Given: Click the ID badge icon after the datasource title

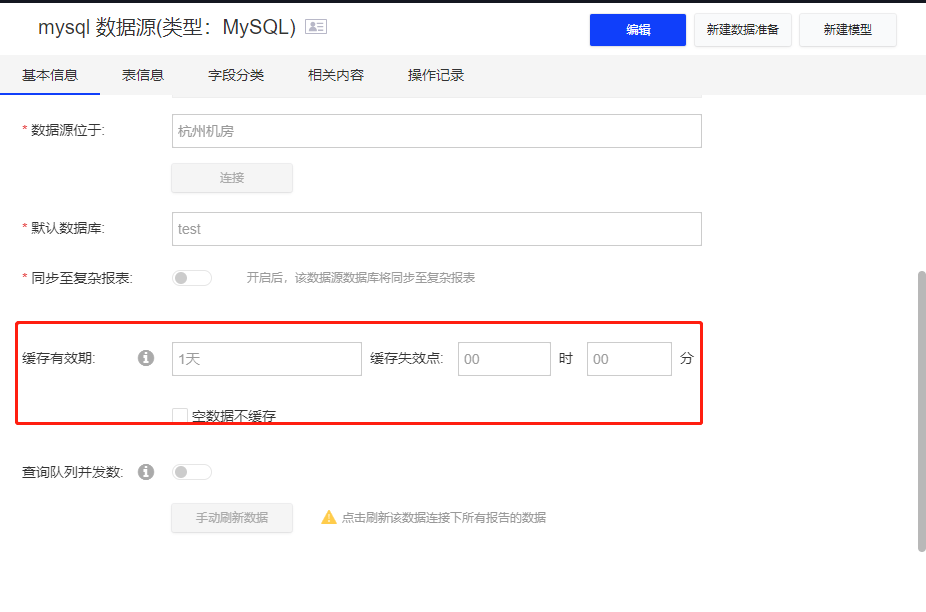Looking at the screenshot, I should pos(316,26).
